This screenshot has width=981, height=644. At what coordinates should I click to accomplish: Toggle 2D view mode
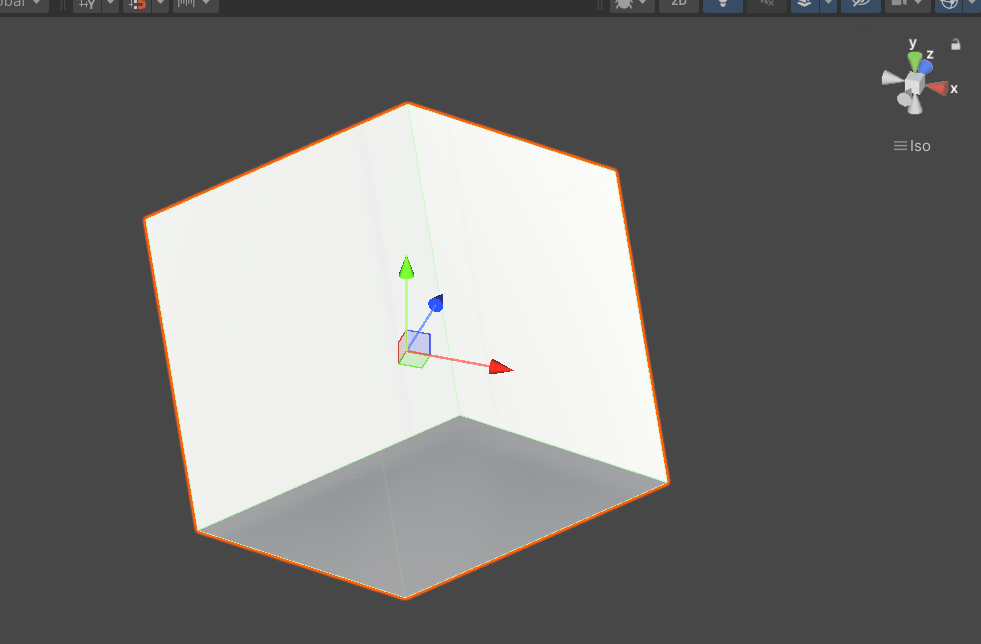pos(679,3)
